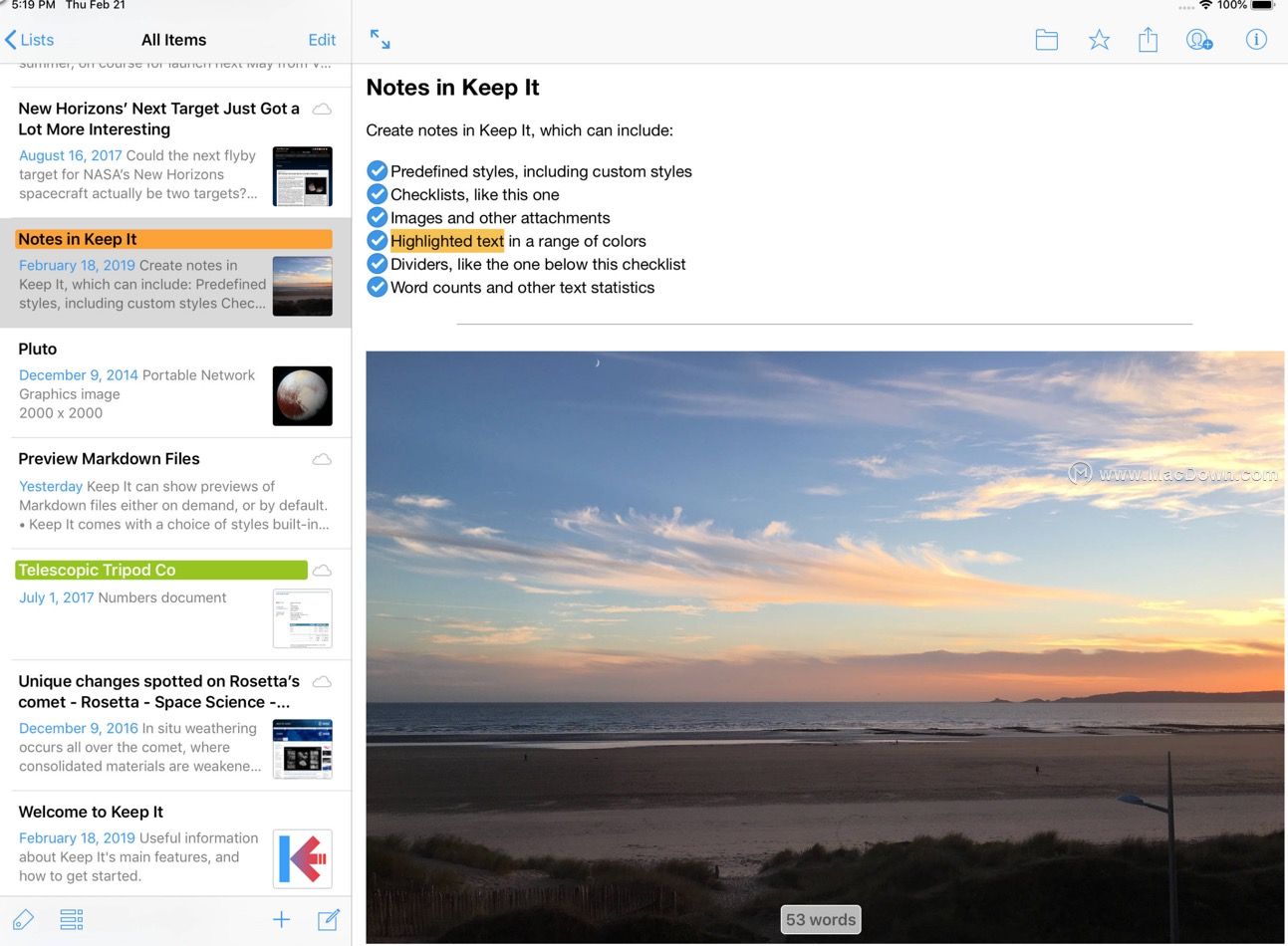Uncheck 'Dividers, like the one below'
This screenshot has width=1288, height=946.
tap(377, 264)
